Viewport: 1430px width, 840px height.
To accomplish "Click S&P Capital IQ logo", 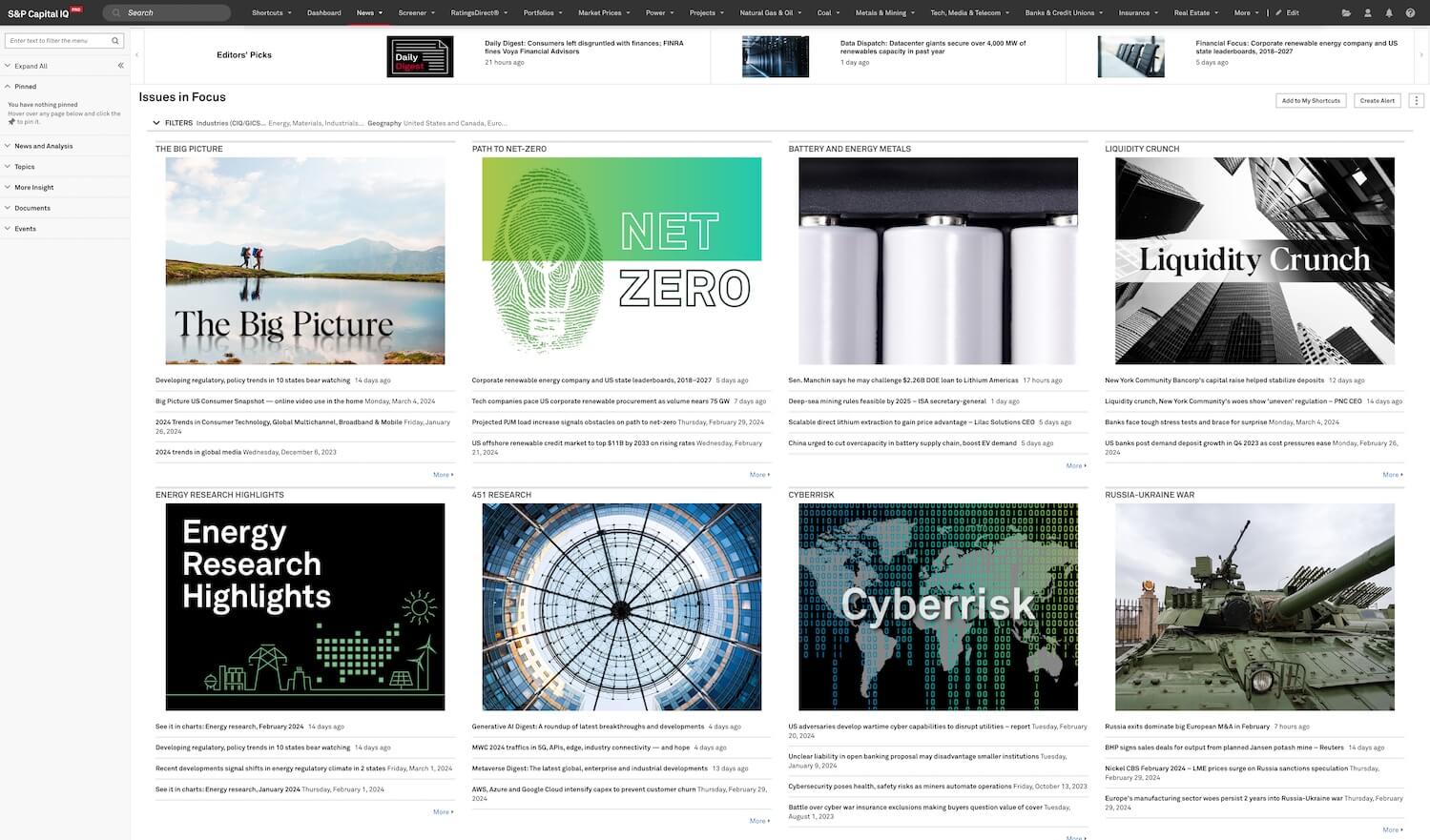I will 44,13.
